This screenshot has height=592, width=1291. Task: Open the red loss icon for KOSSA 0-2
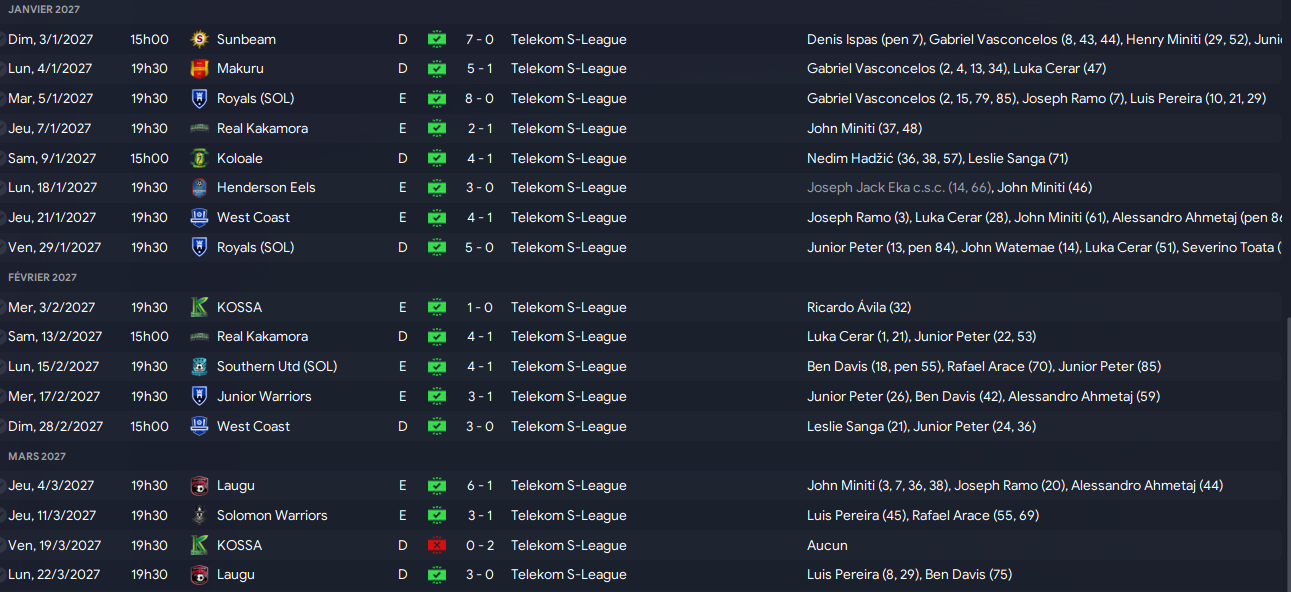pos(437,546)
